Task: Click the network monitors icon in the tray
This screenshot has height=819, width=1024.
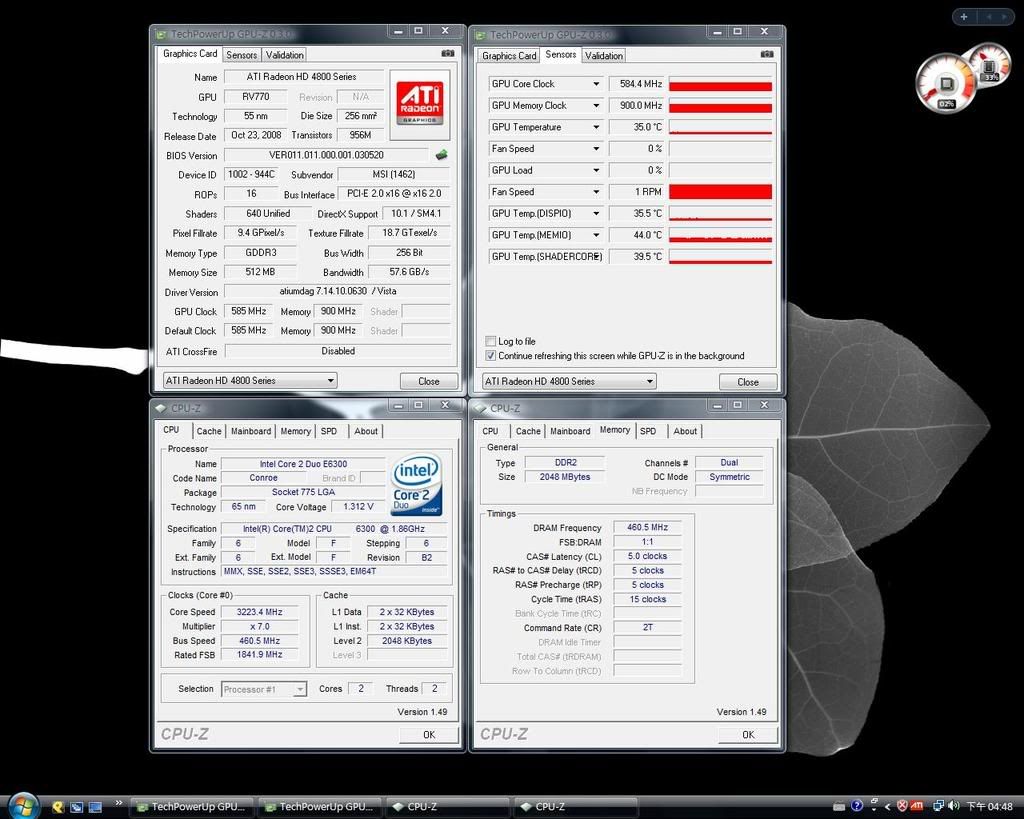Action: coord(938,807)
